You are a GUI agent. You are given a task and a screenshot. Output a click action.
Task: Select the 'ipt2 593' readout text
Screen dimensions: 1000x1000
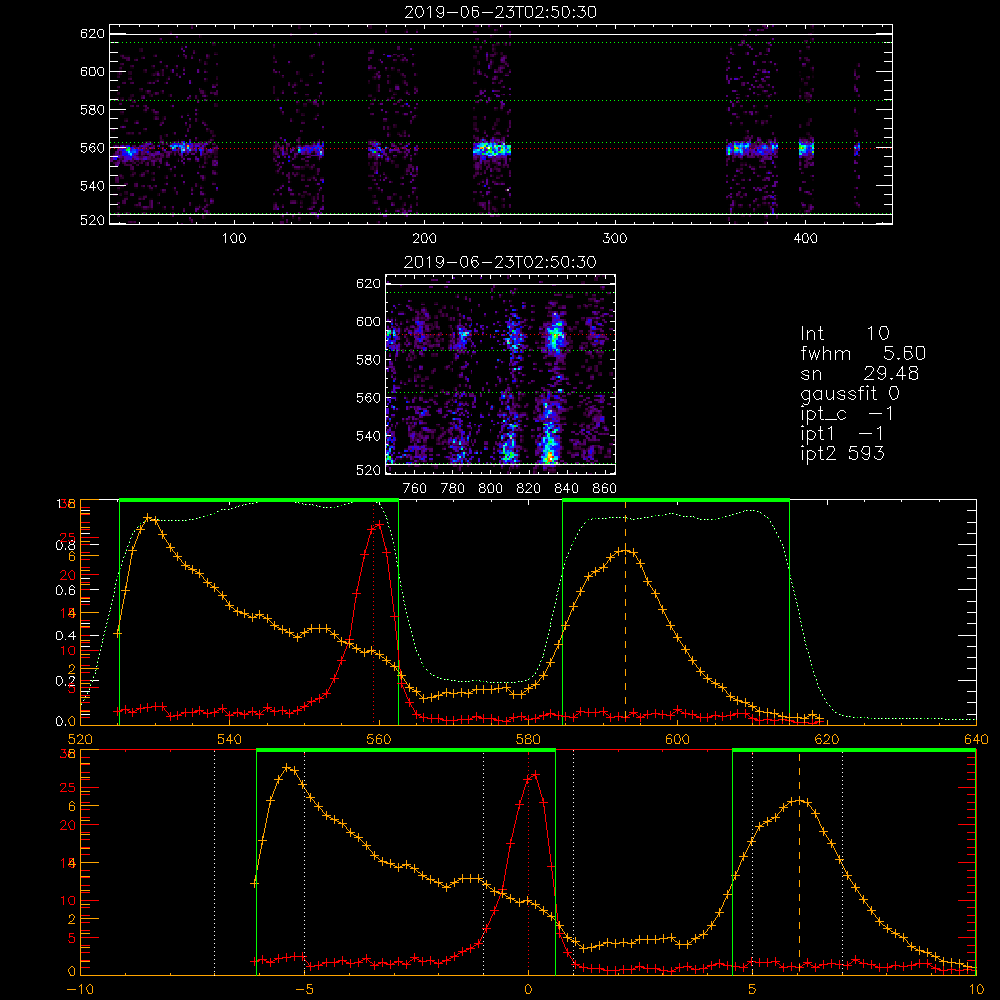point(842,453)
